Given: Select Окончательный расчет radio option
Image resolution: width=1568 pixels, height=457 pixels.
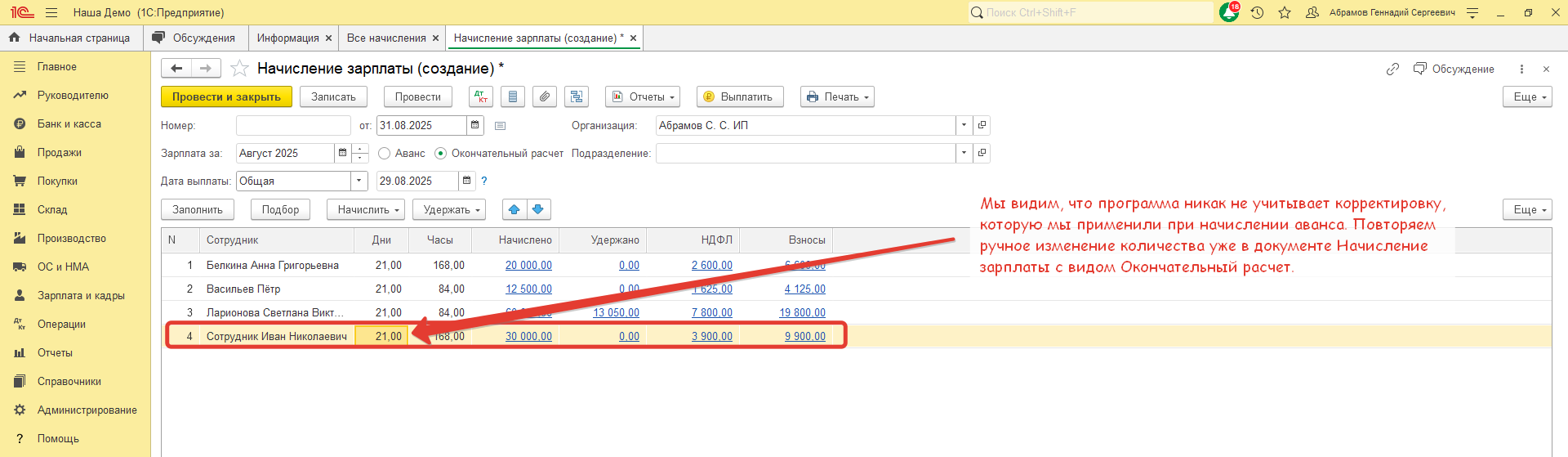Looking at the screenshot, I should pos(441,154).
